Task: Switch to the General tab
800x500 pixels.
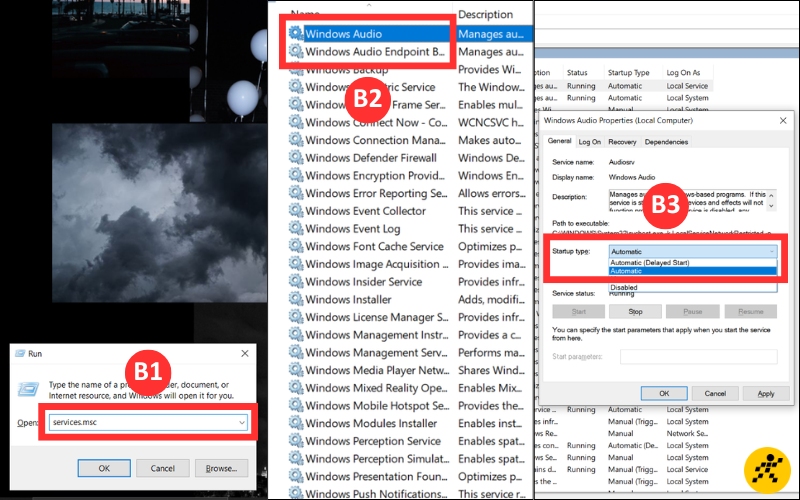Action: pyautogui.click(x=560, y=141)
